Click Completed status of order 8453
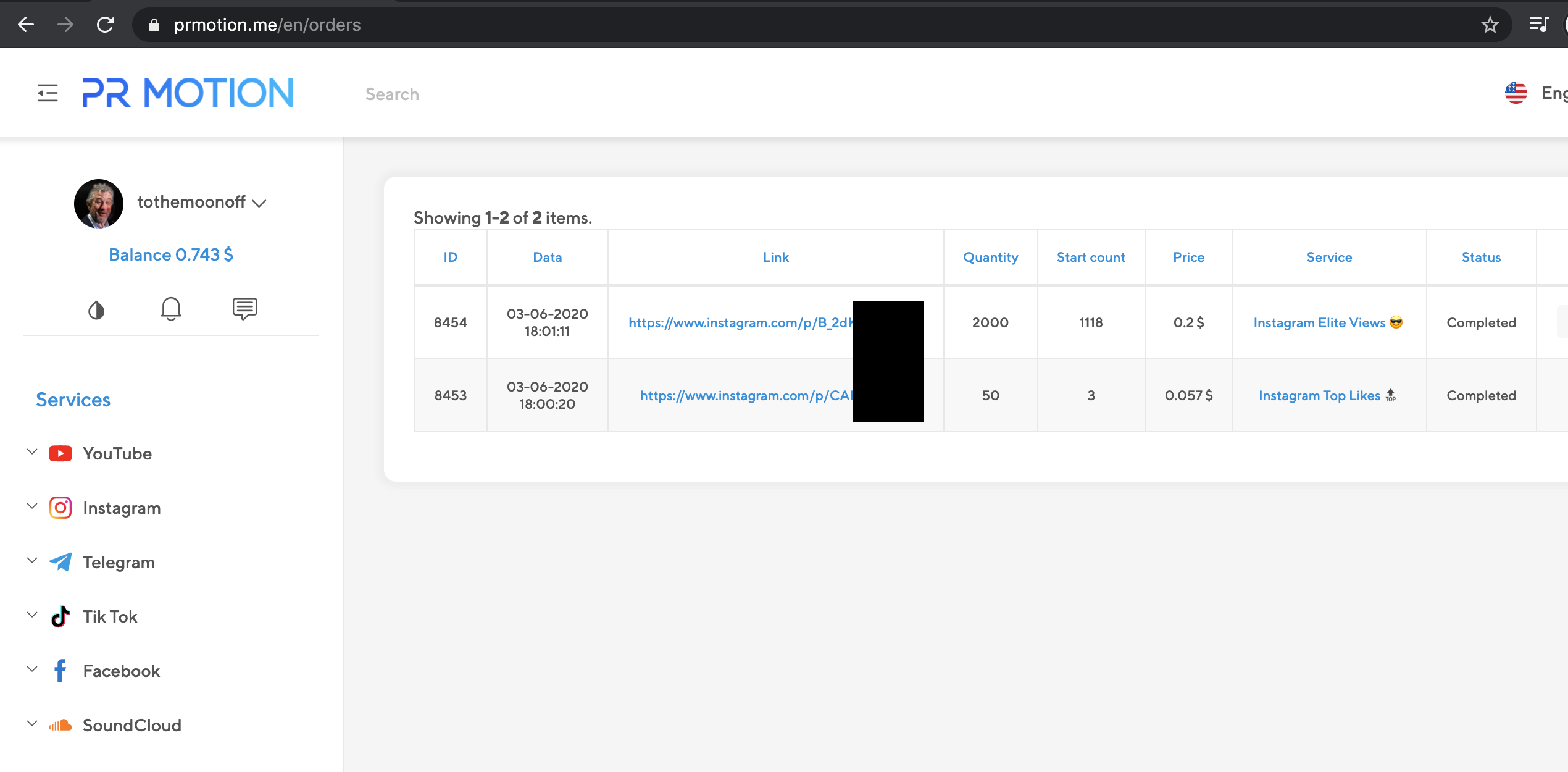The image size is (1568, 772). 1481,395
